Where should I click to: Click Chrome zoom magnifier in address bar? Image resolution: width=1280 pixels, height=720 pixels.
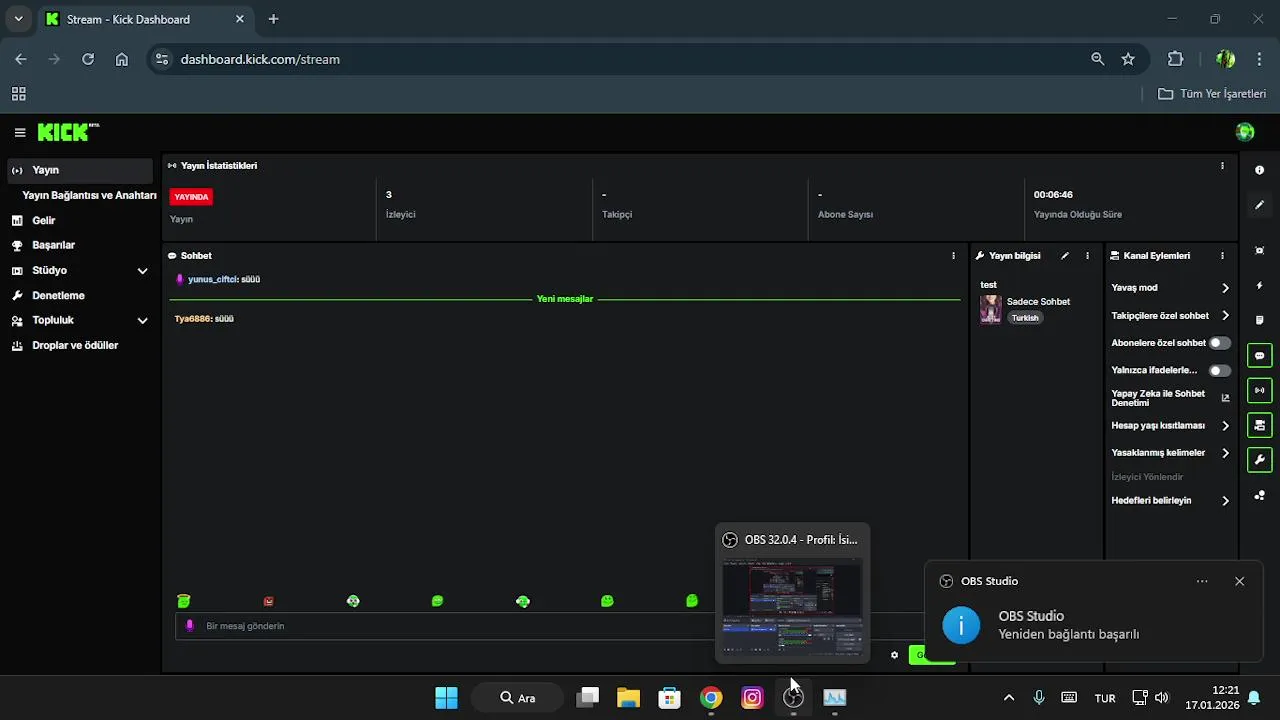tap(1098, 59)
